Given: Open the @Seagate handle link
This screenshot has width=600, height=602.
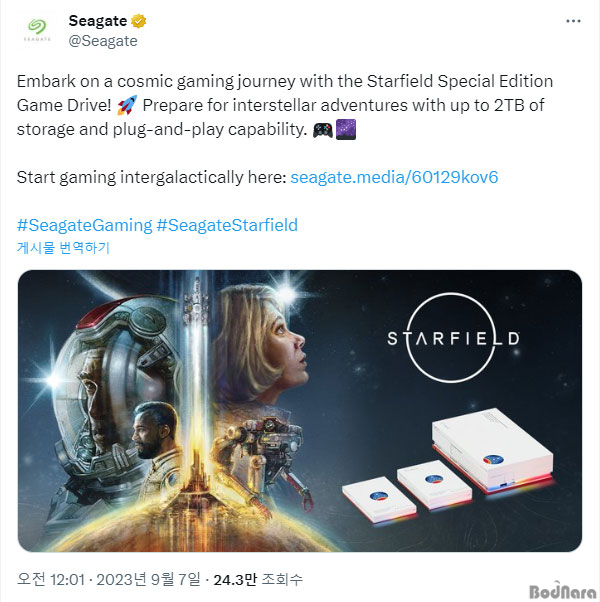Looking at the screenshot, I should 103,41.
